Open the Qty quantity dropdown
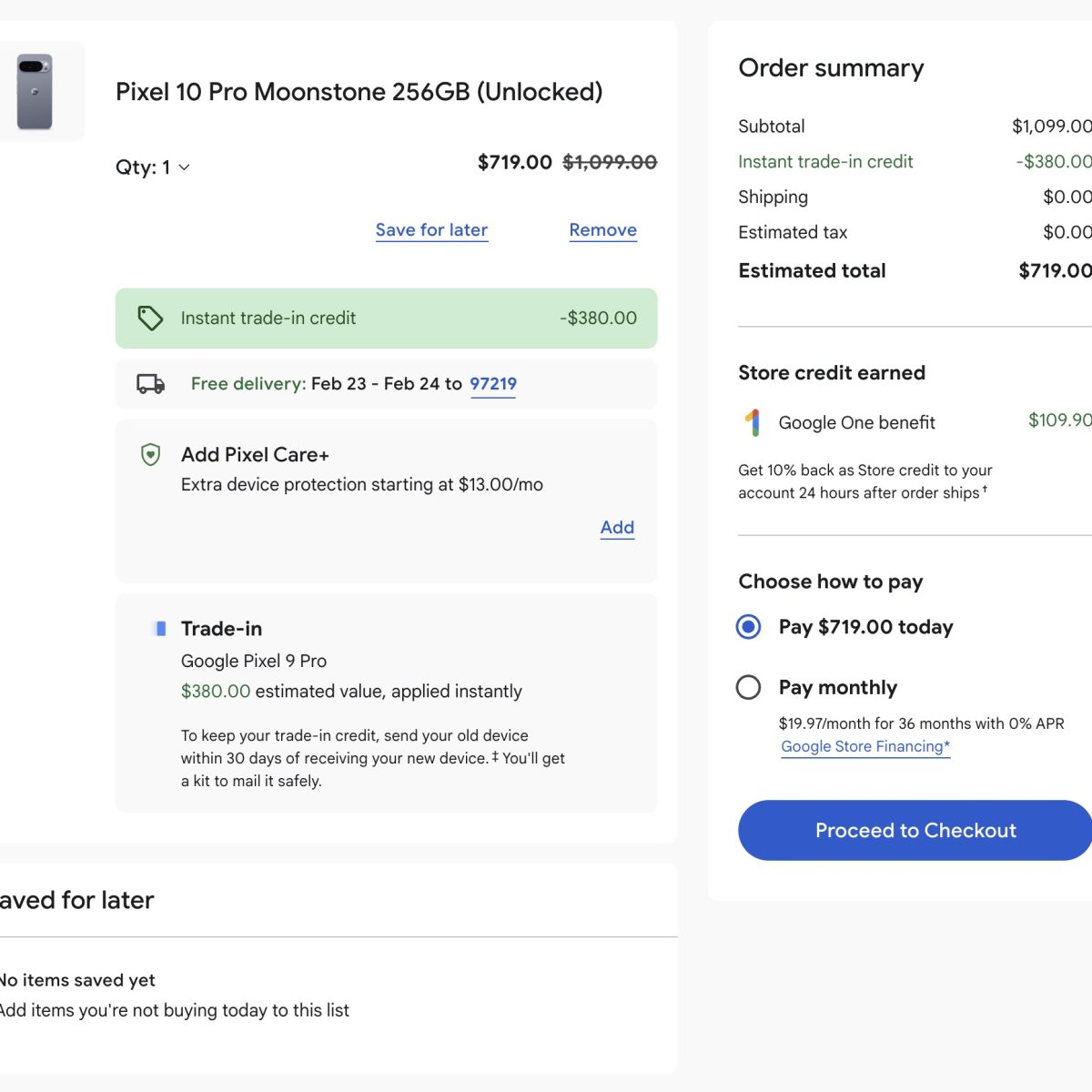Image resolution: width=1092 pixels, height=1092 pixels. coord(153,167)
